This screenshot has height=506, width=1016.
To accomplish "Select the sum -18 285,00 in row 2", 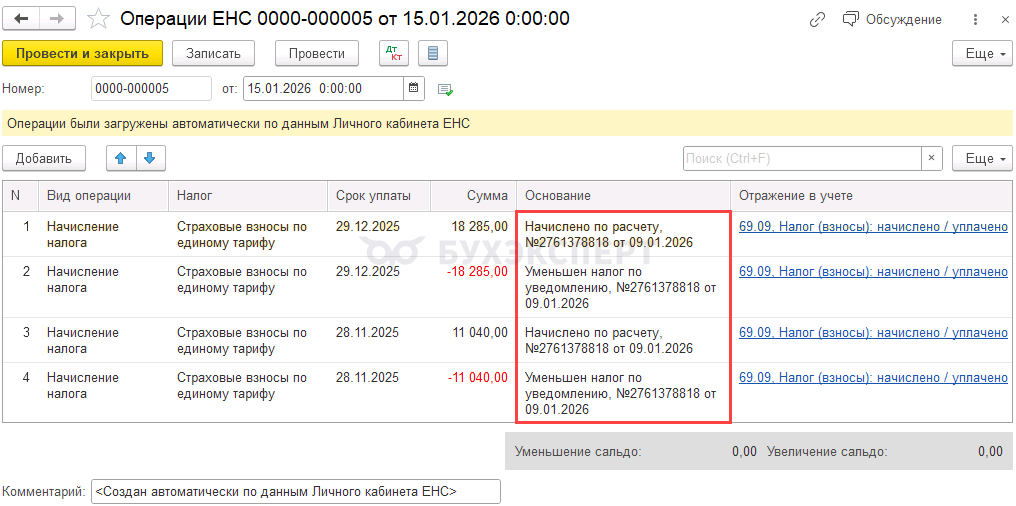I will click(478, 272).
